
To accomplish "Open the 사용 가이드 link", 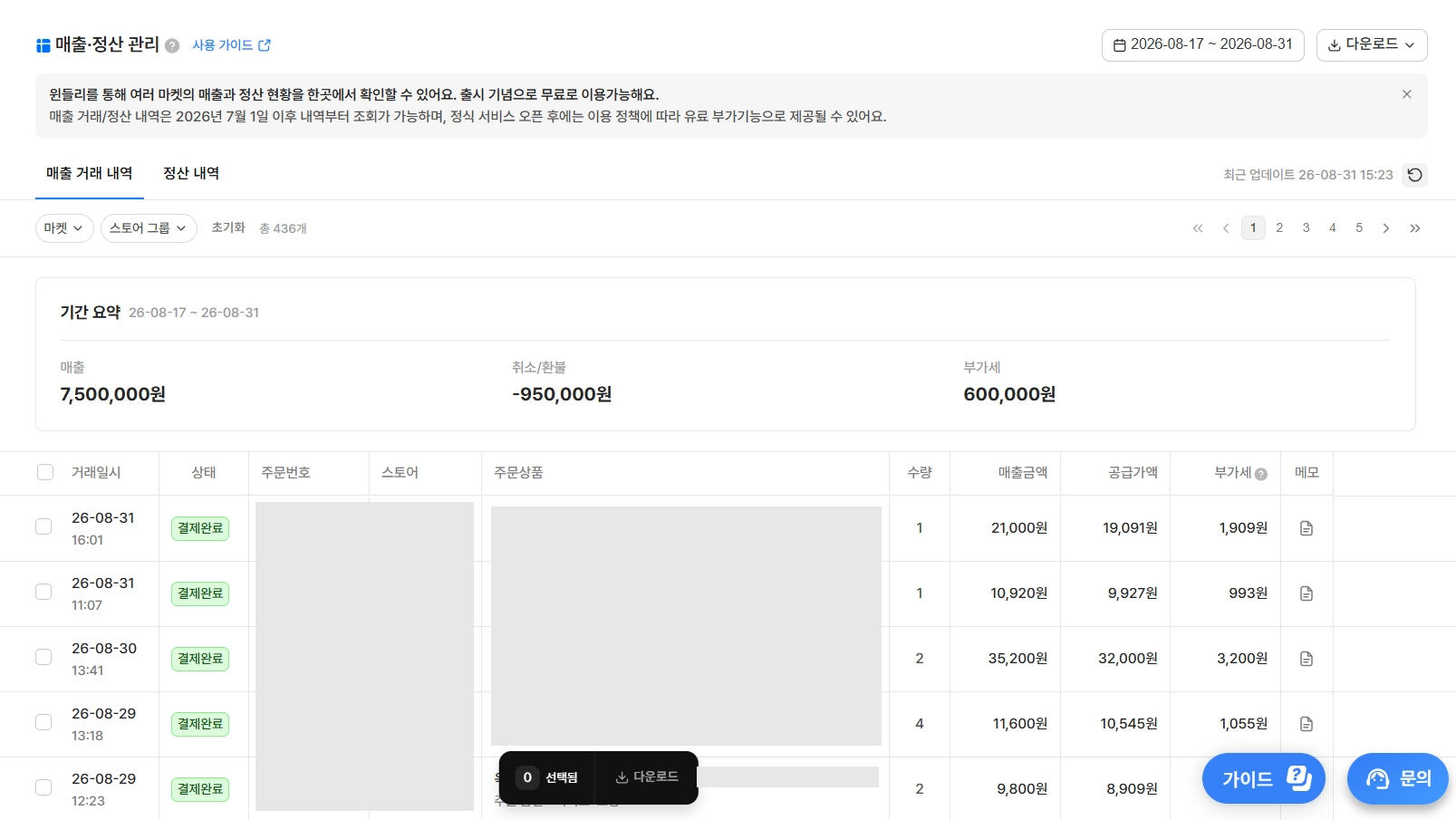I will point(231,45).
